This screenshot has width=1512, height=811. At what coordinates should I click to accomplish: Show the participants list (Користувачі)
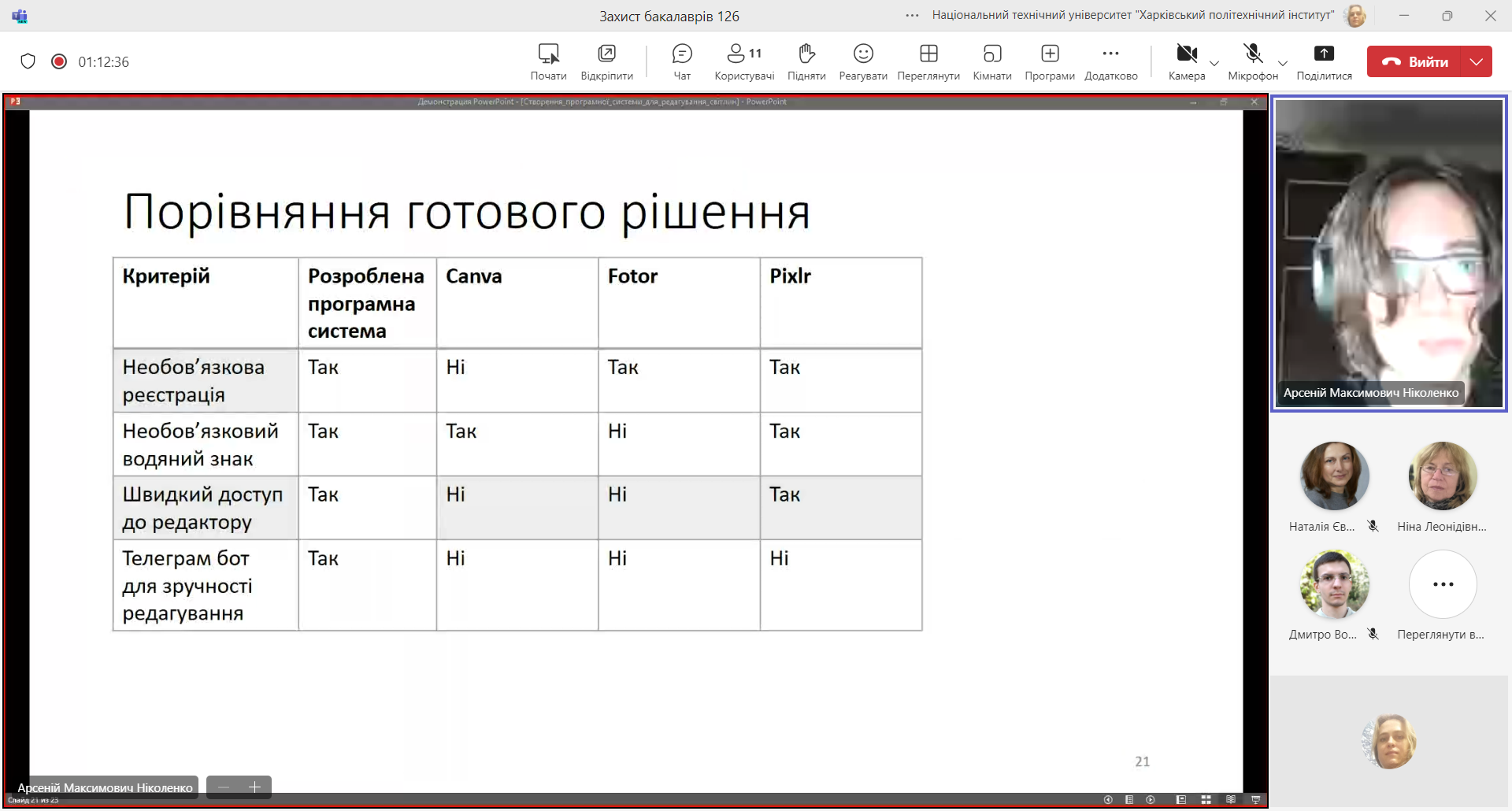pyautogui.click(x=743, y=61)
